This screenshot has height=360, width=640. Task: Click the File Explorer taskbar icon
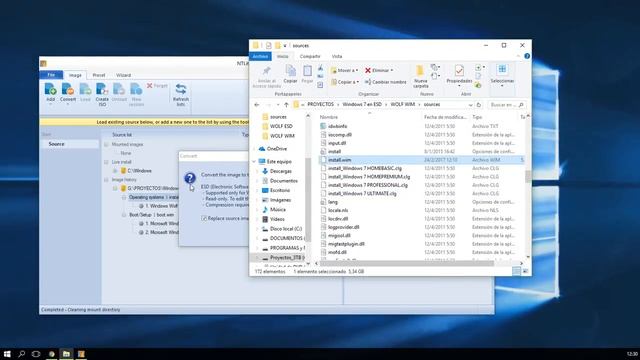pyautogui.click(x=66, y=354)
